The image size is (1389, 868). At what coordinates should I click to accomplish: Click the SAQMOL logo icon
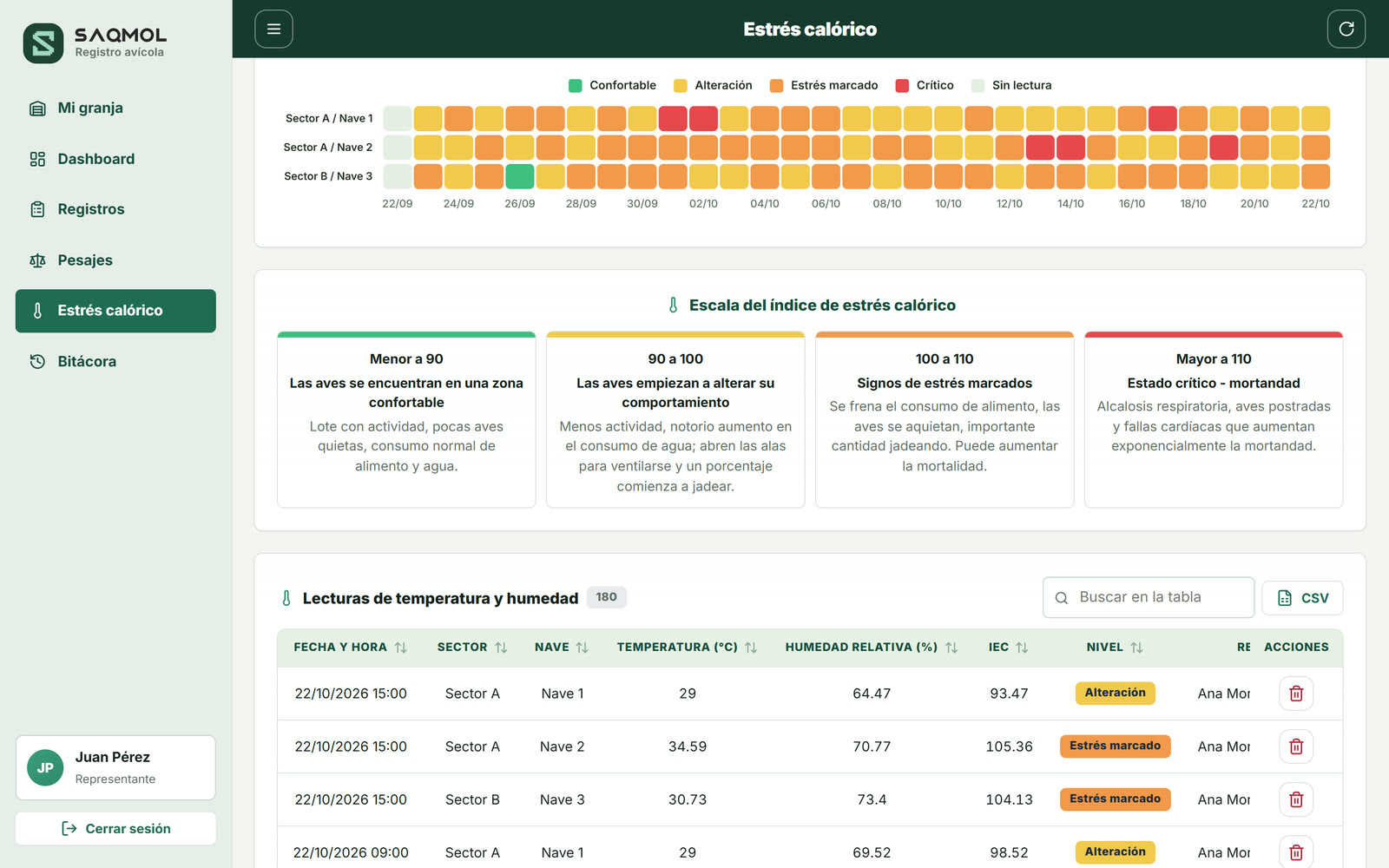[43, 43]
